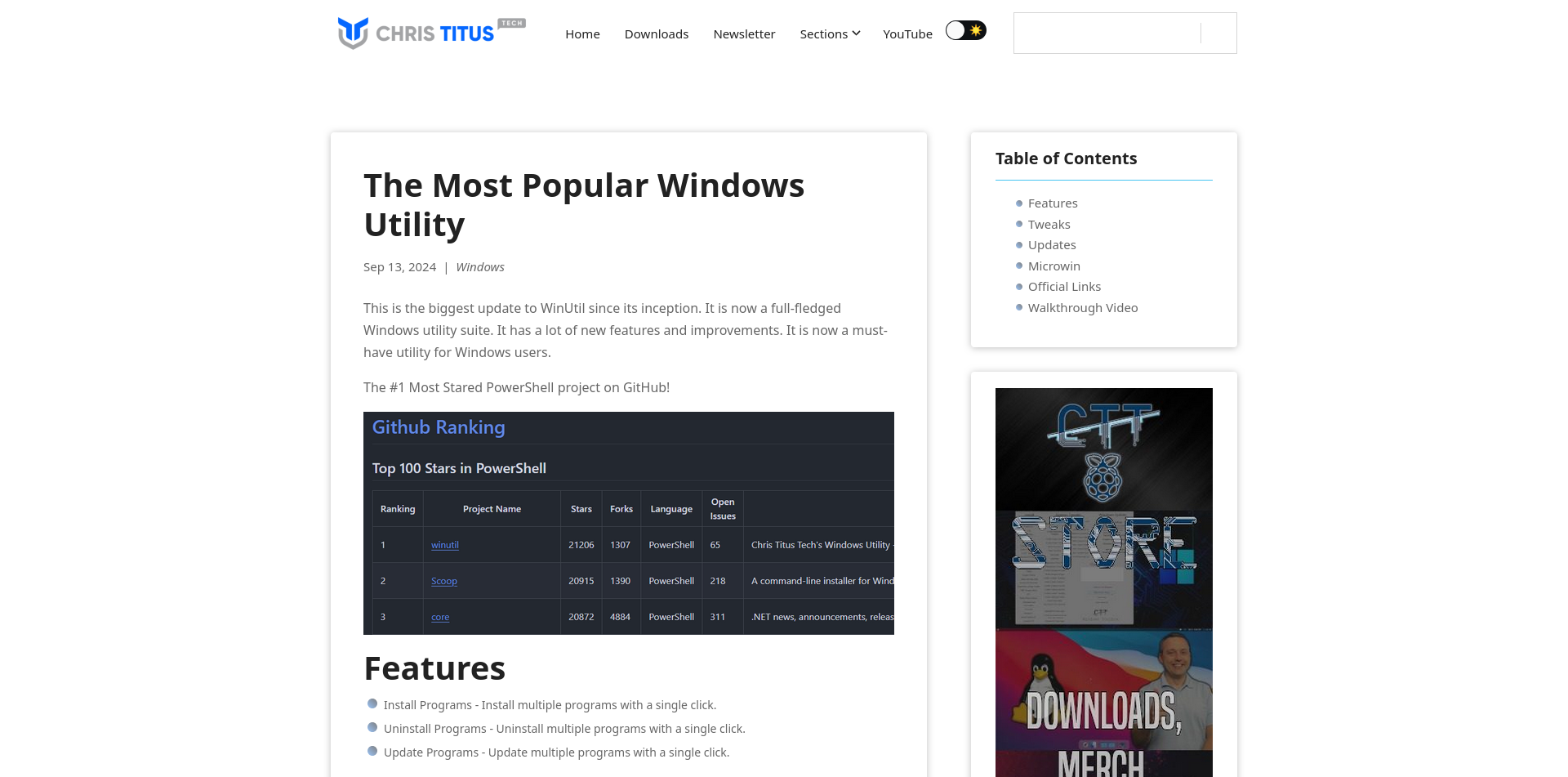Click the winutil link in ranking image
The width and height of the screenshot is (1568, 777).
[x=445, y=545]
